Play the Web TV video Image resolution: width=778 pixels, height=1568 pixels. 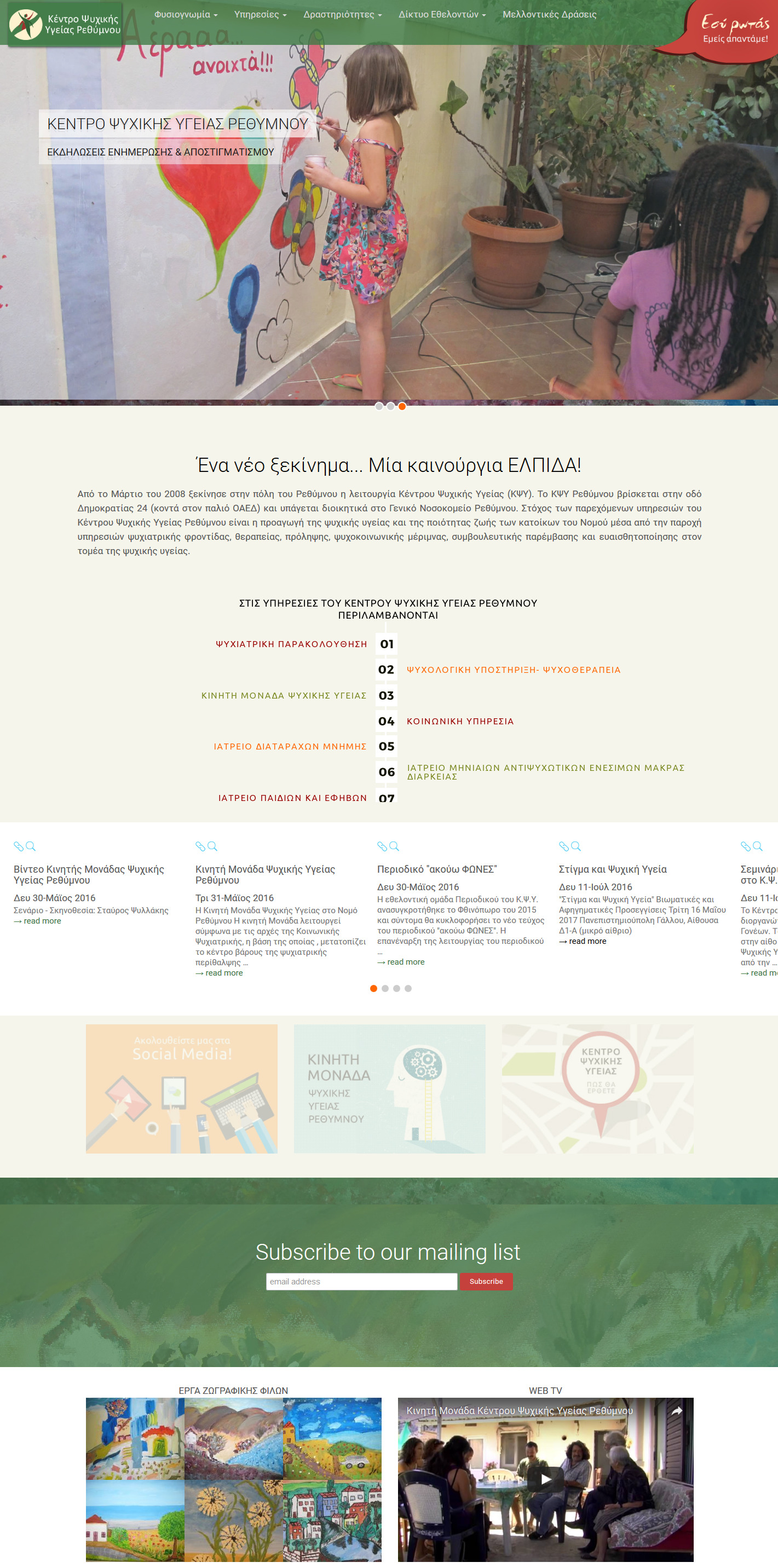point(545,1479)
